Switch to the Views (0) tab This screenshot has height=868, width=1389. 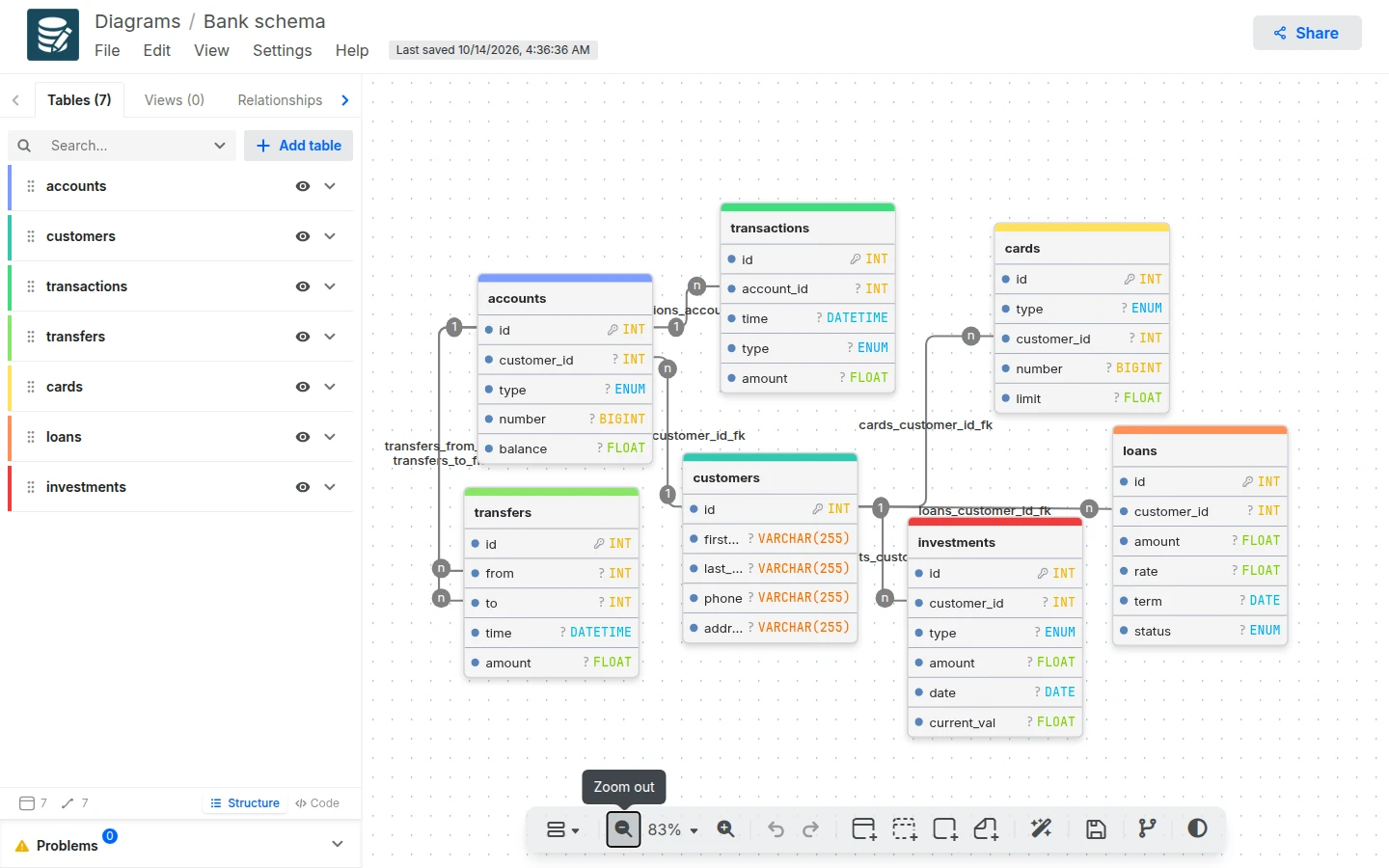click(x=175, y=100)
